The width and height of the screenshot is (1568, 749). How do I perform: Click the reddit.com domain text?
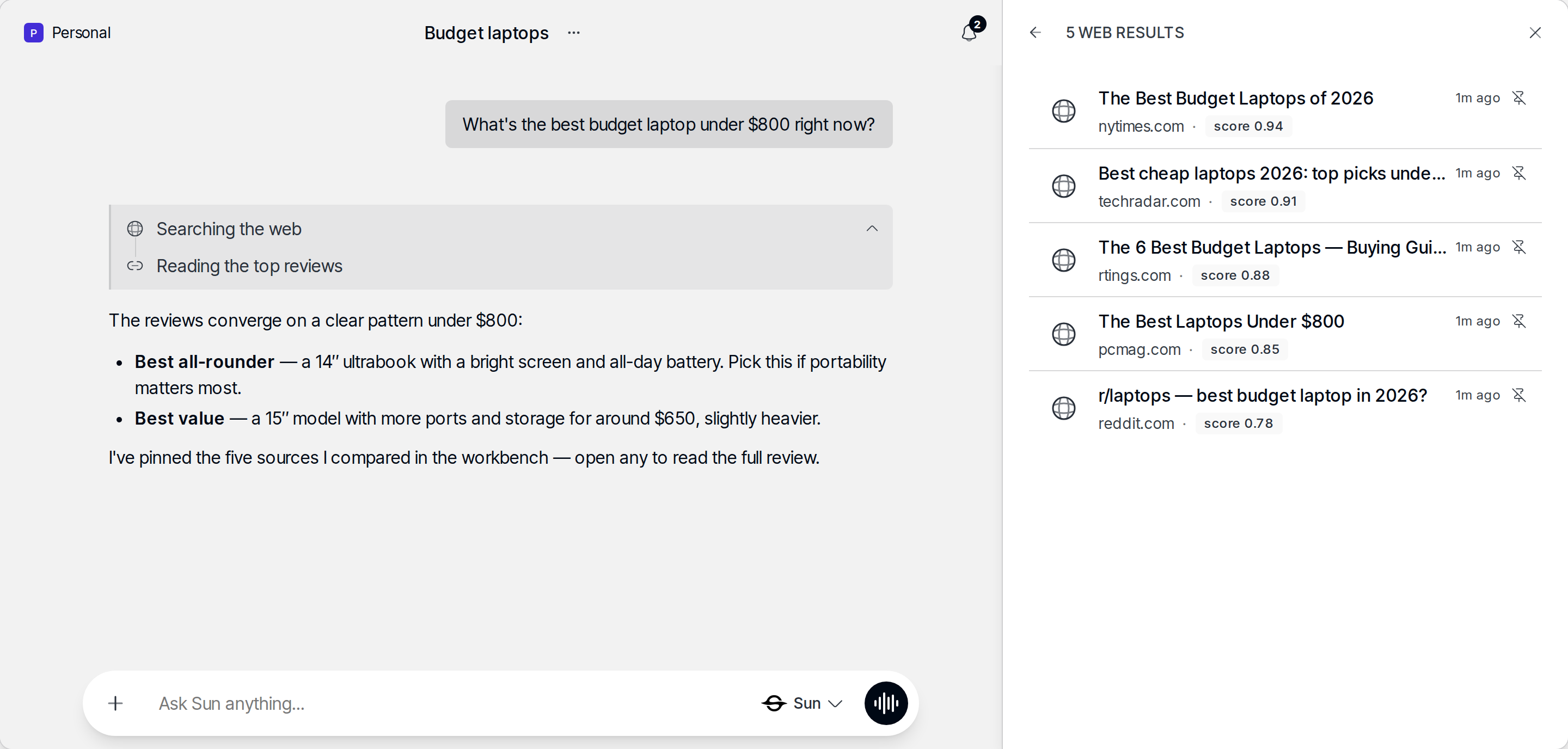pyautogui.click(x=1136, y=424)
